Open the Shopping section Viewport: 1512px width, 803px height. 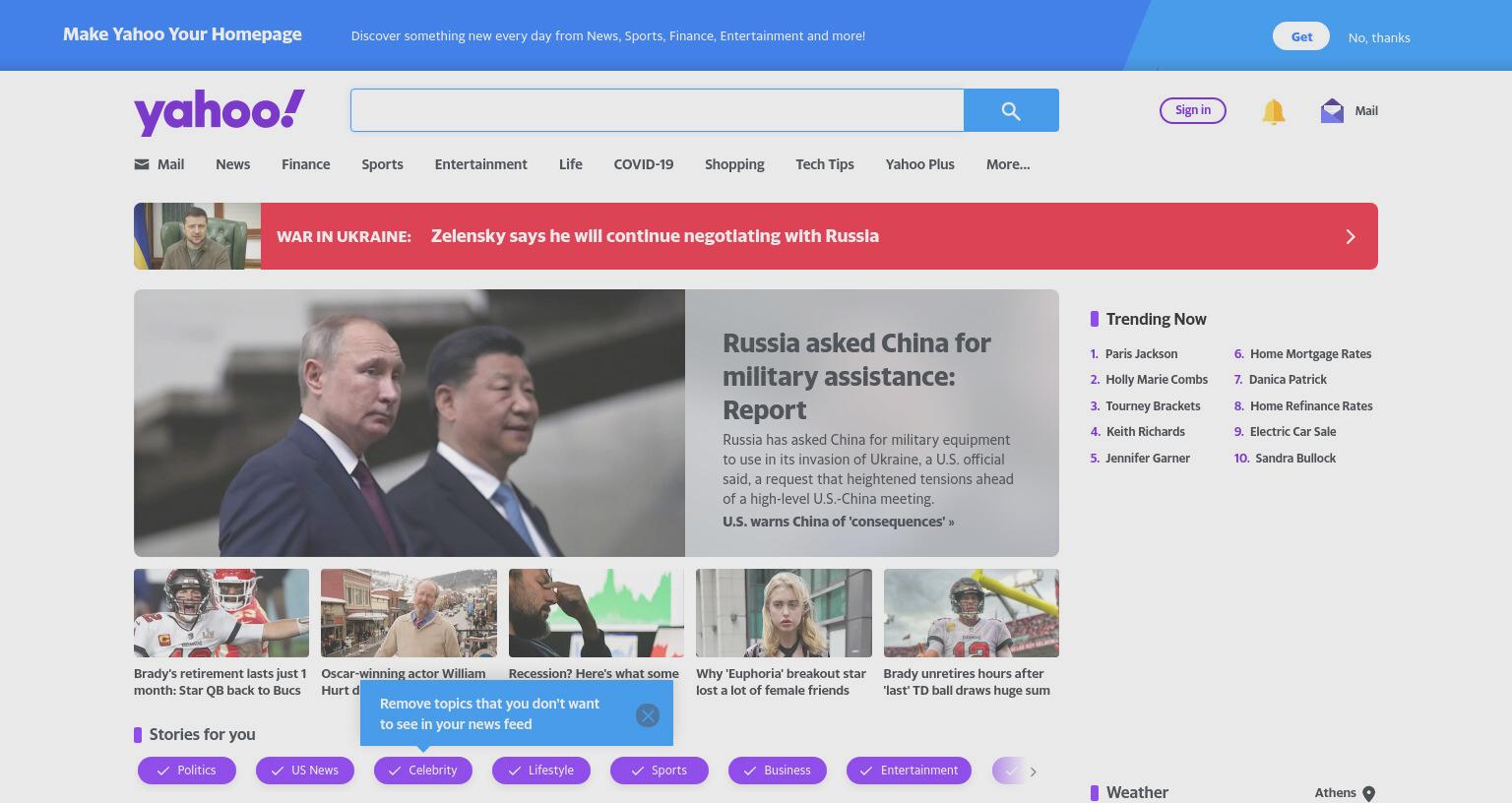734,164
